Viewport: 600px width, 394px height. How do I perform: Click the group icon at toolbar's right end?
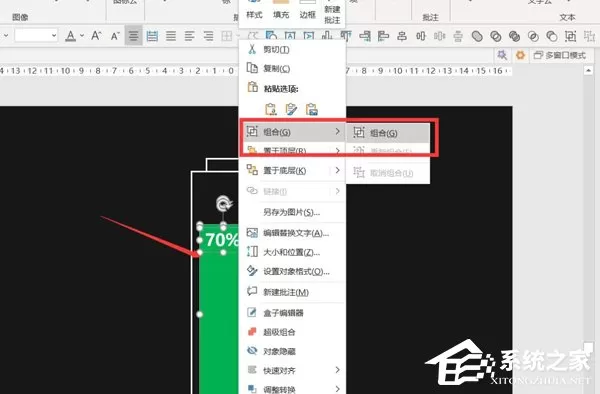click(x=571, y=36)
